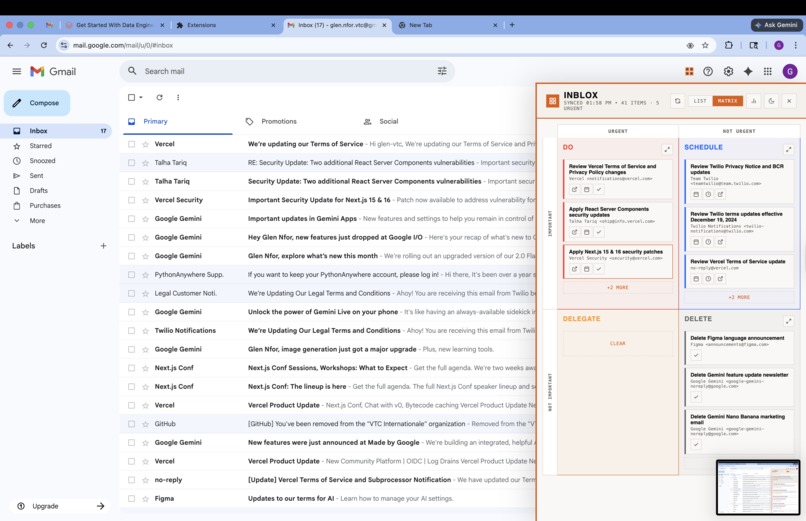Open the More options menu above message list

click(178, 97)
